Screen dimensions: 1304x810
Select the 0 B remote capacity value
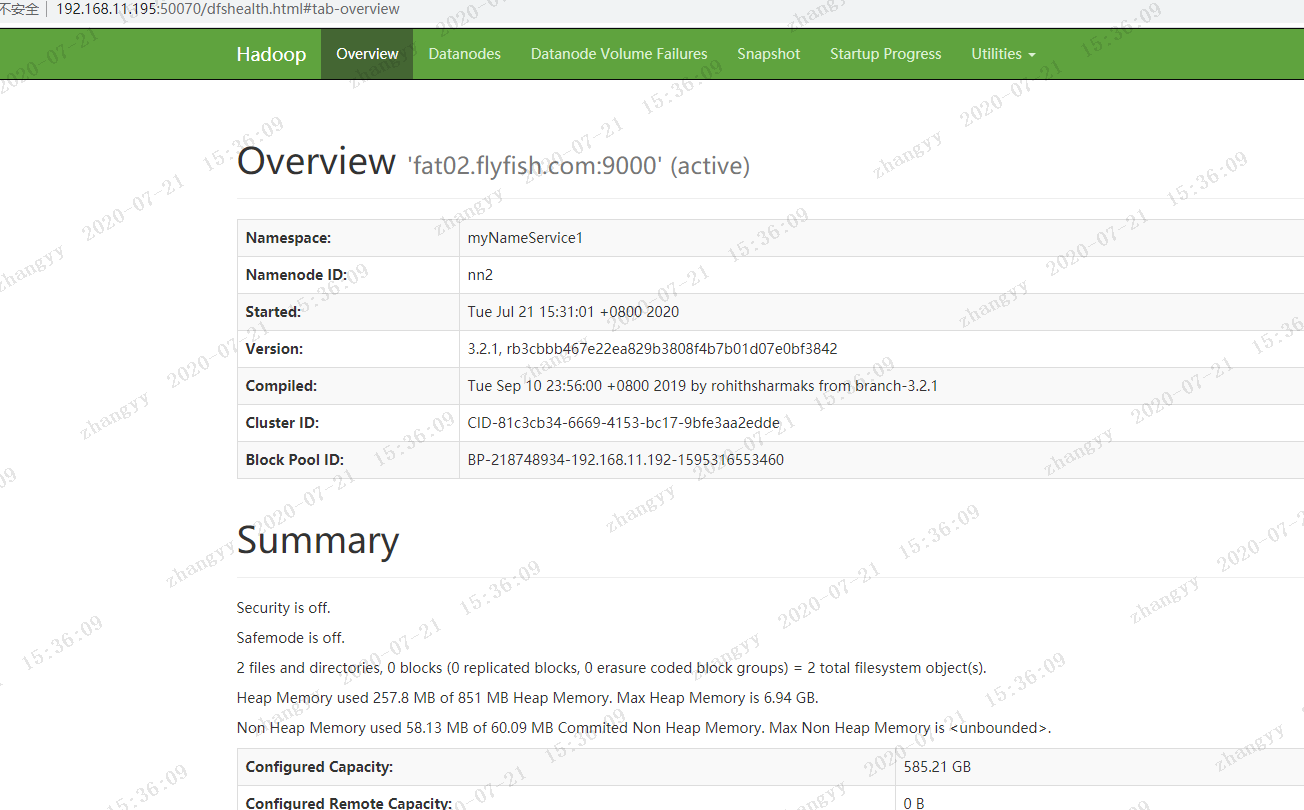coord(914,803)
